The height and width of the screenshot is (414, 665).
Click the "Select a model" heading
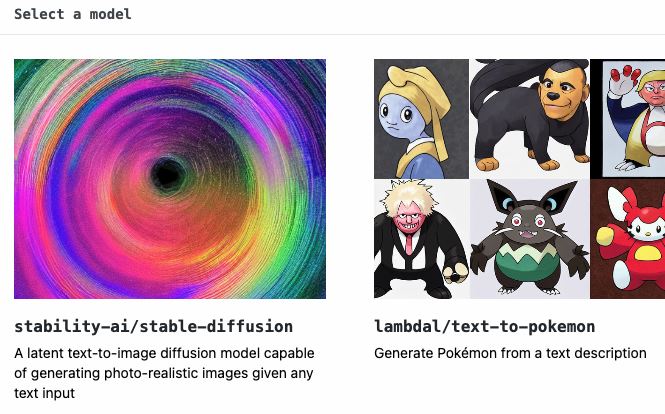[73, 14]
